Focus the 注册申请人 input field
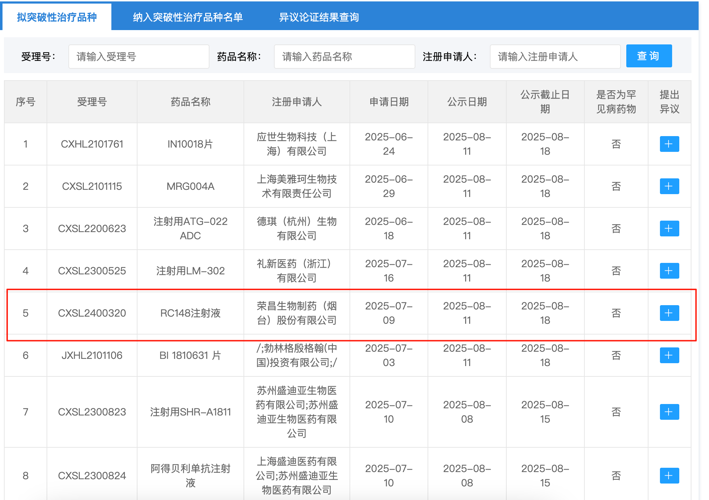This screenshot has height=500, width=709. tap(555, 57)
